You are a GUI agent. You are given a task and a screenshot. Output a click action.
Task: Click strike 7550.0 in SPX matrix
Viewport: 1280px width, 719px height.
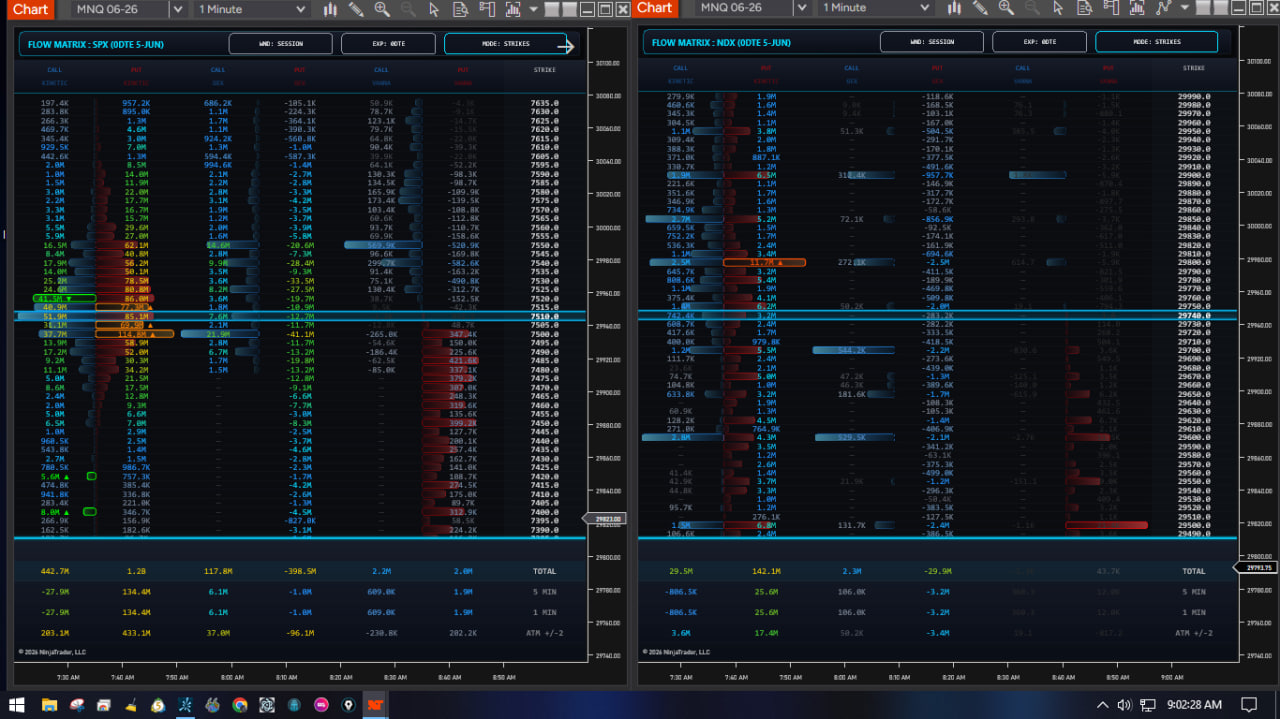(x=544, y=245)
